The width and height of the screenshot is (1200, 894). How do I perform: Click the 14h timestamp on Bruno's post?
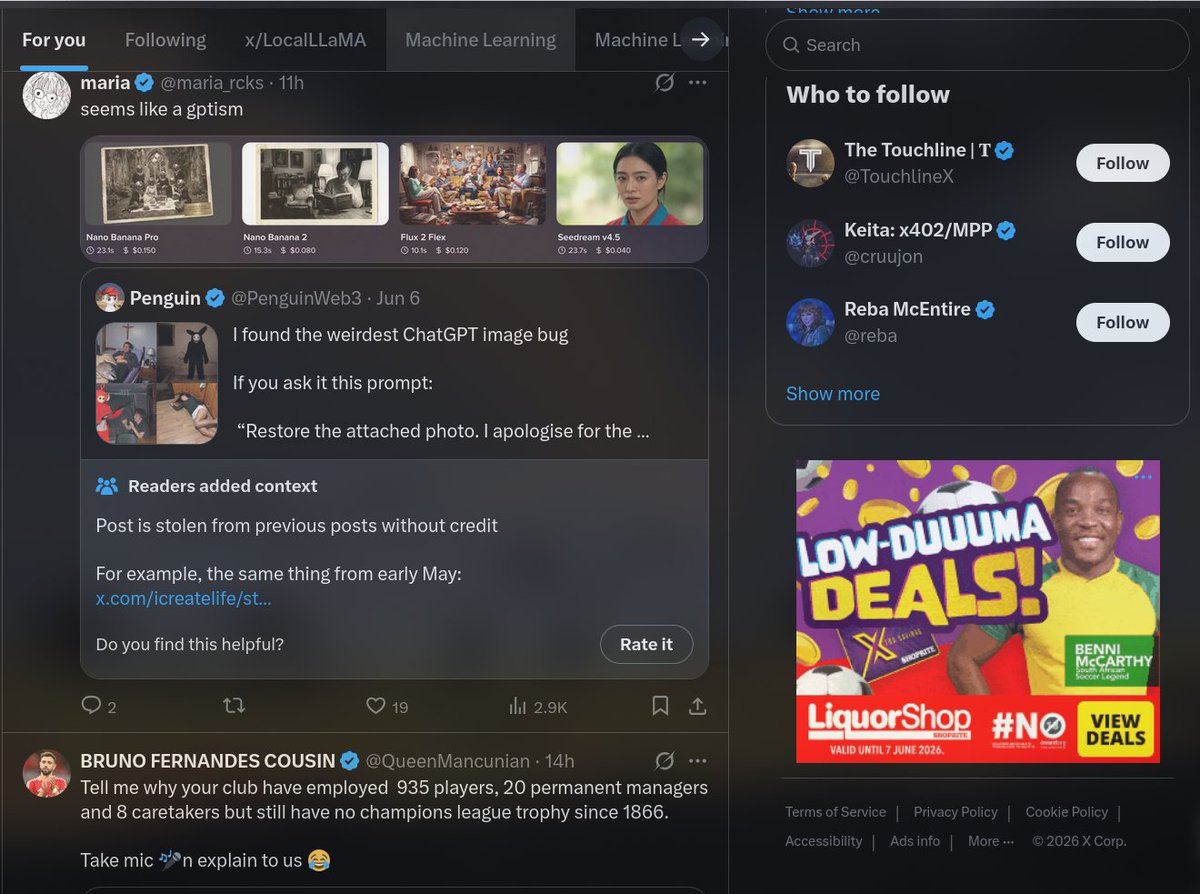(560, 761)
